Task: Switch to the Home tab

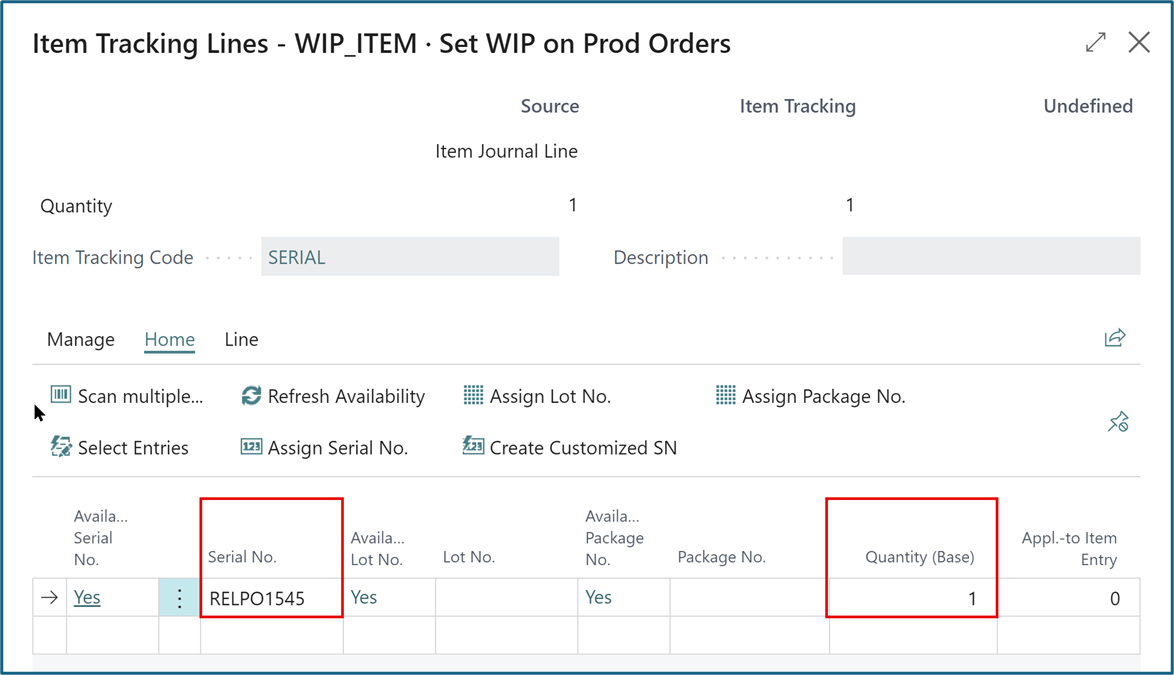Action: tap(169, 339)
